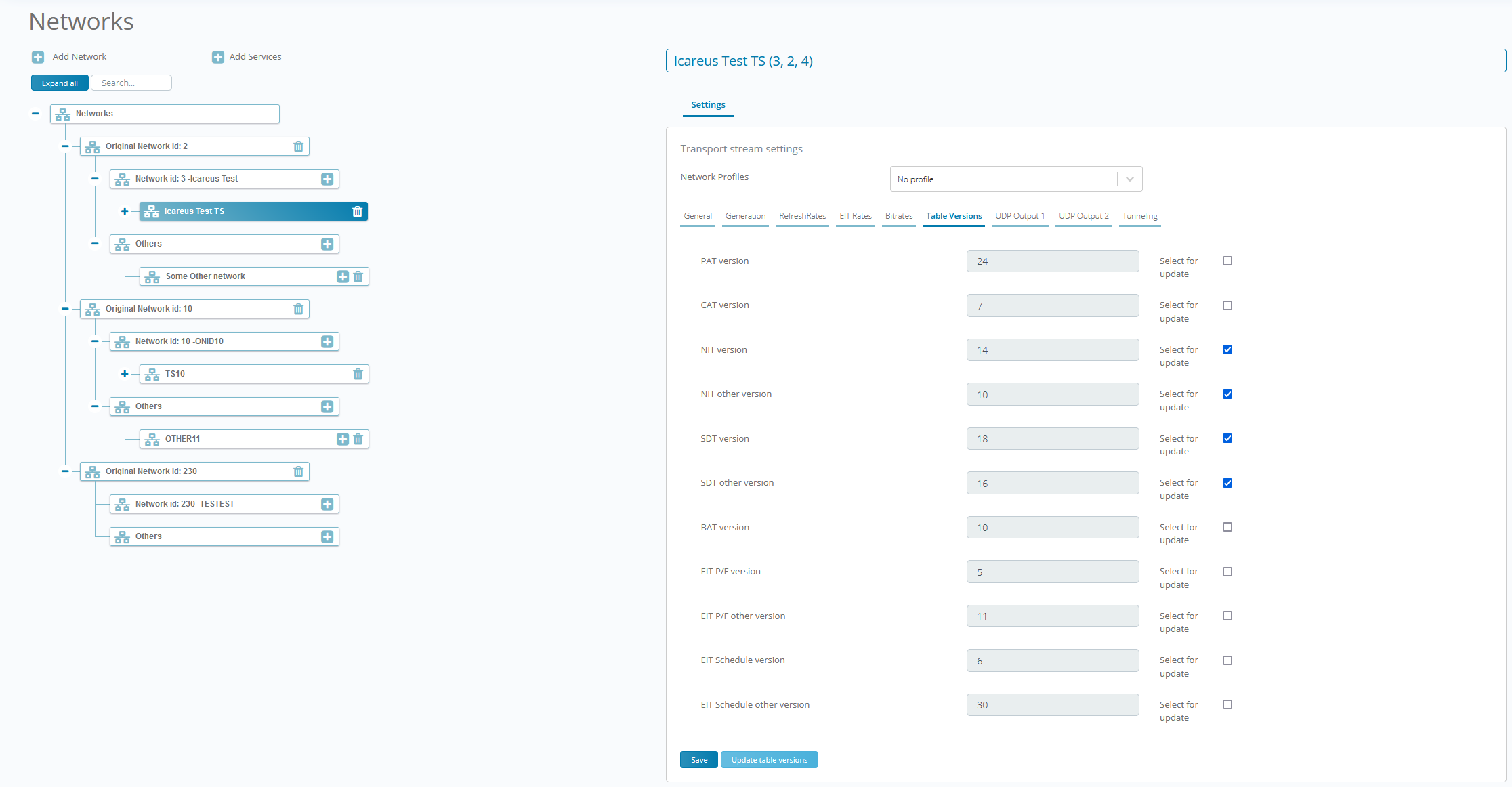
Task: Click trash icon on Some Other network
Action: point(358,276)
